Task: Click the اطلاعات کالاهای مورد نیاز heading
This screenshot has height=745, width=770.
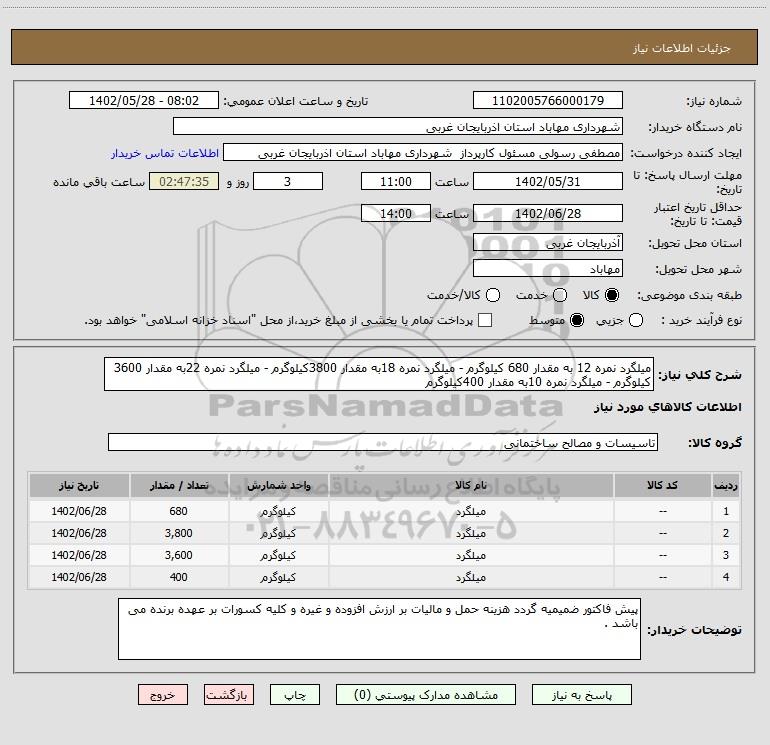Action: (x=668, y=407)
